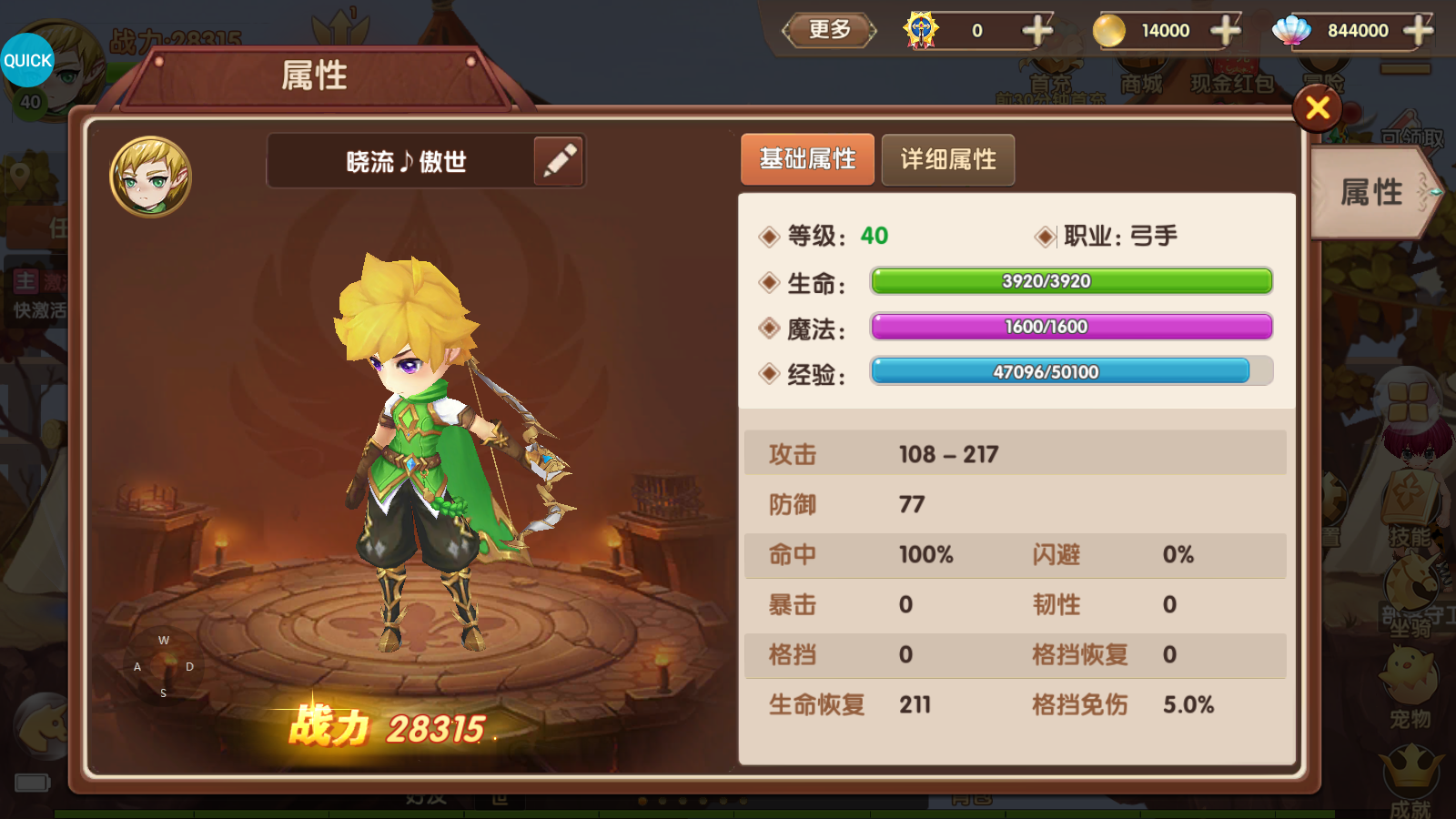Image resolution: width=1456 pixels, height=819 pixels.
Task: Select the 属性 side tab
Action: tap(1374, 193)
